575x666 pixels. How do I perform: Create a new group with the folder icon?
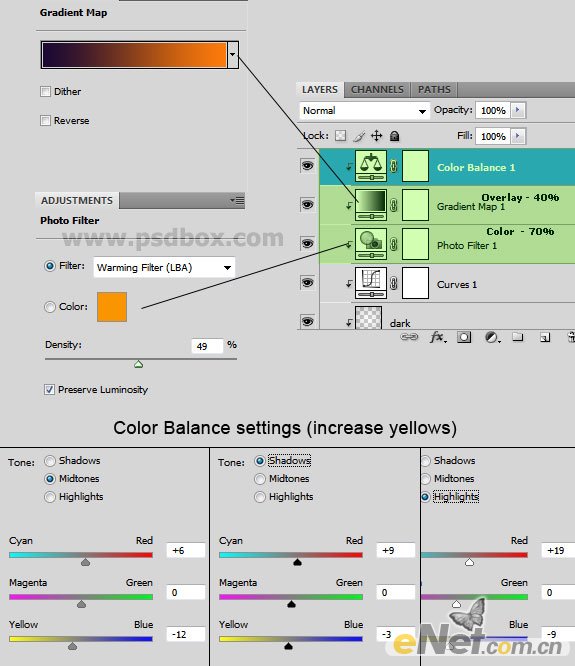(518, 337)
